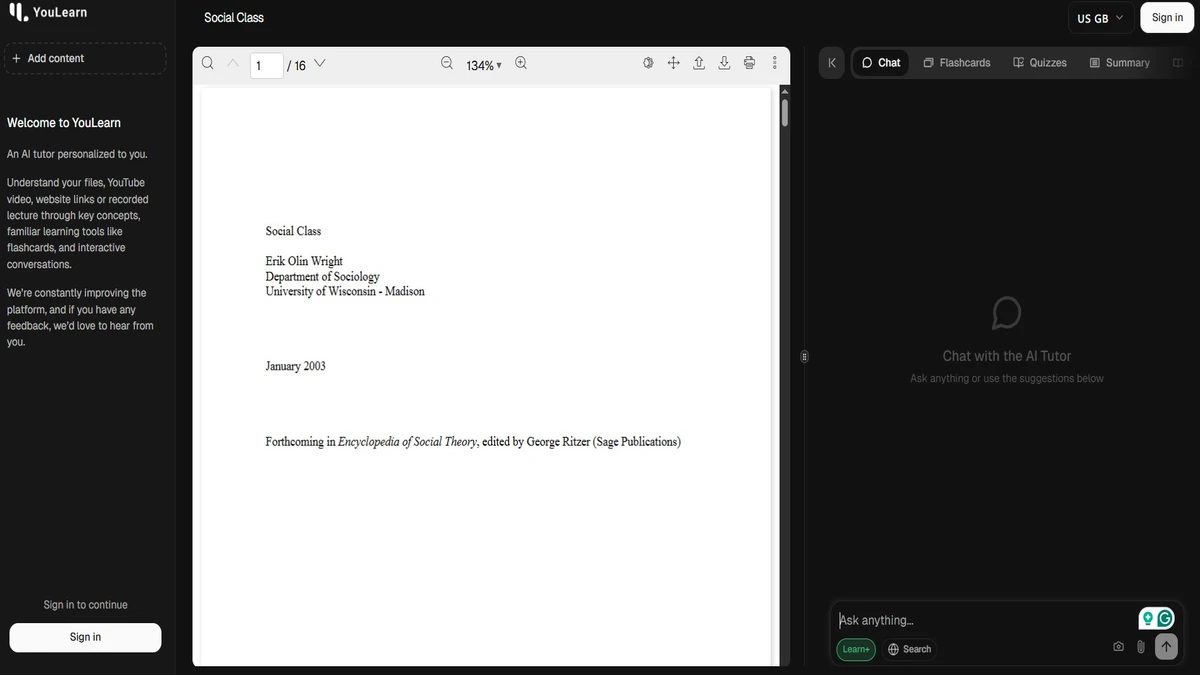
Task: Click 'Sign in to continue' text
Action: tap(85, 605)
